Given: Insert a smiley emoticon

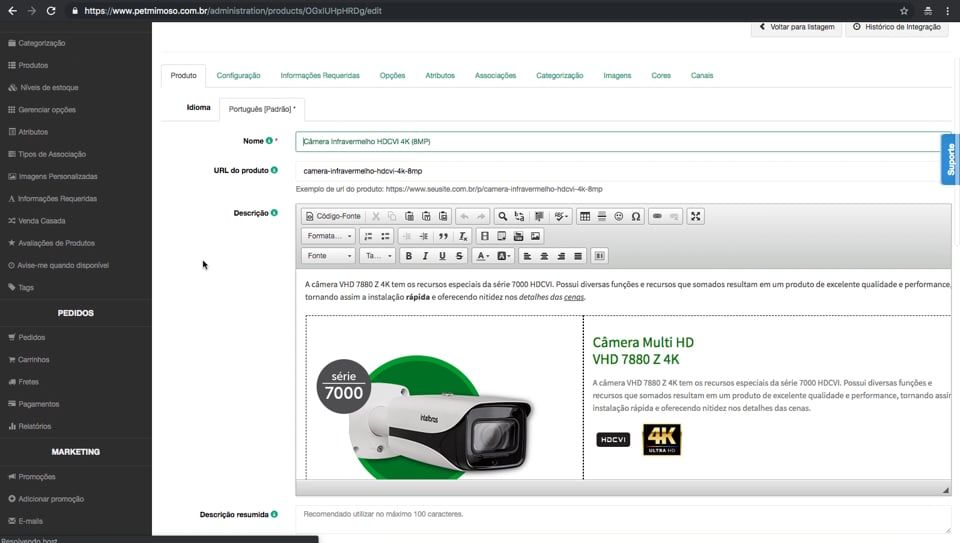Looking at the screenshot, I should (x=619, y=216).
